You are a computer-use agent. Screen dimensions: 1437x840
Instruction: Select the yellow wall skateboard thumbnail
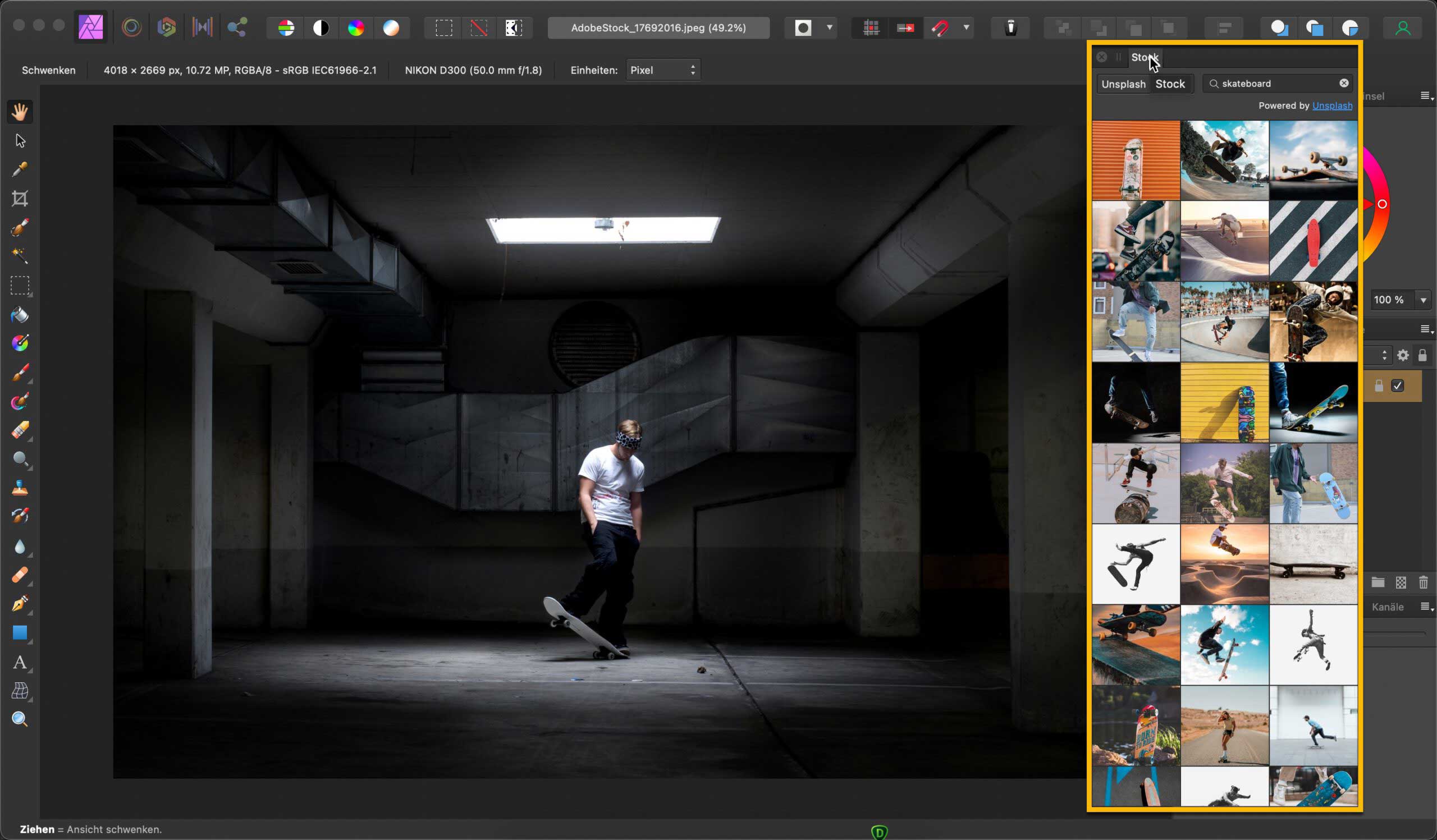[x=1224, y=403]
